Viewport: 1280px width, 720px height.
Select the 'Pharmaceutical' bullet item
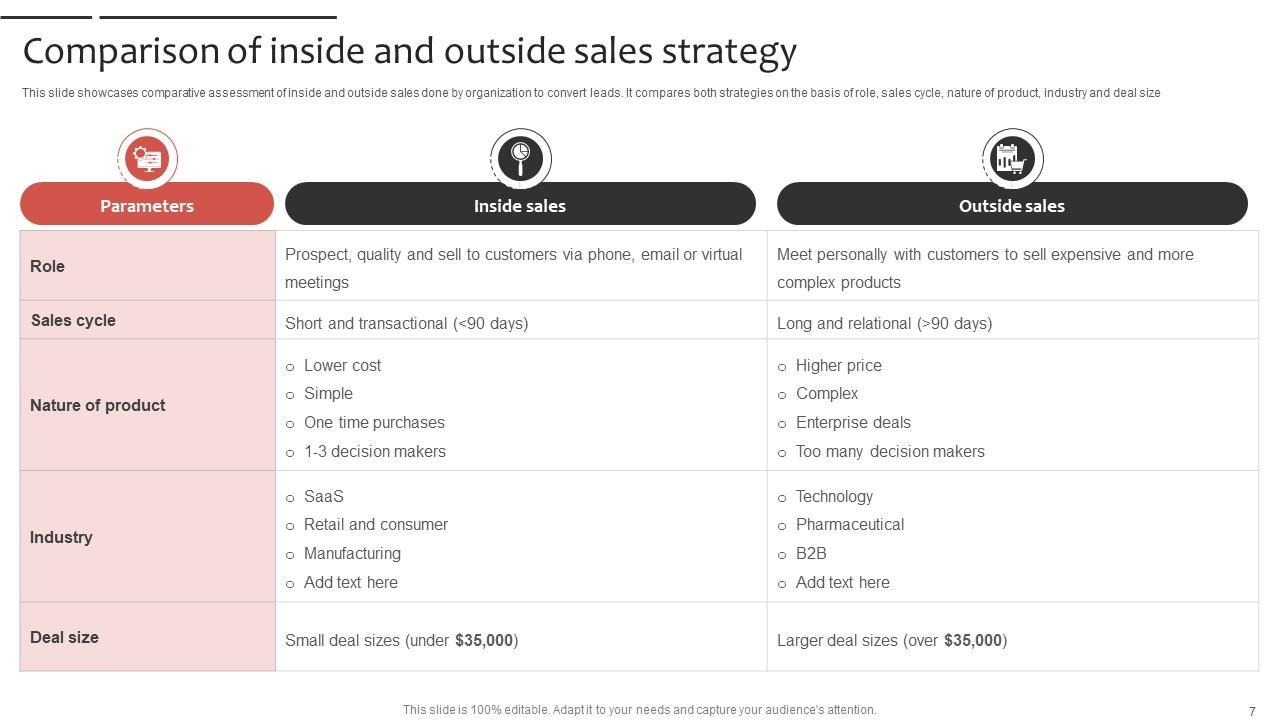tap(849, 524)
